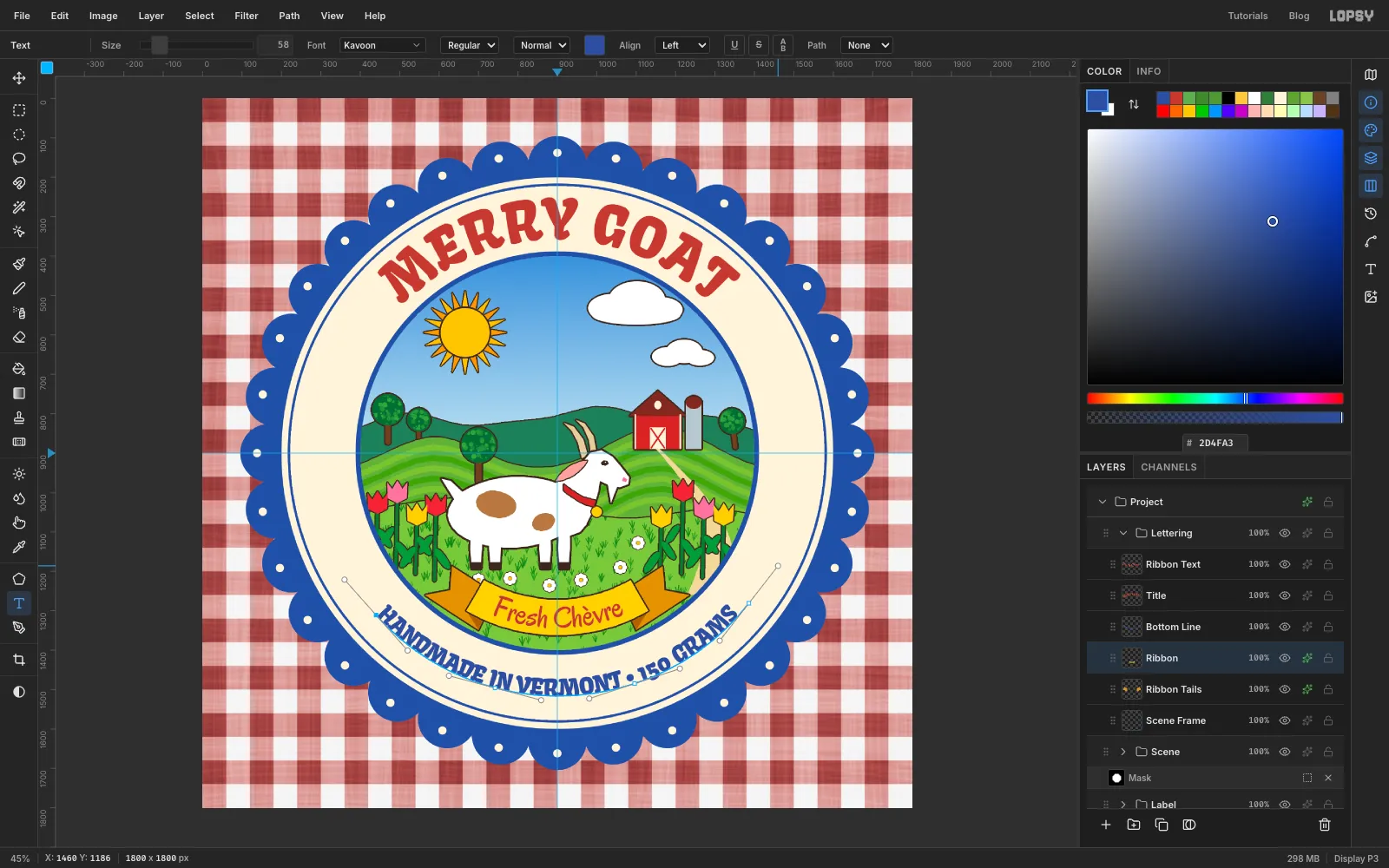The width and height of the screenshot is (1389, 868).
Task: Select the Crop tool
Action: click(19, 660)
